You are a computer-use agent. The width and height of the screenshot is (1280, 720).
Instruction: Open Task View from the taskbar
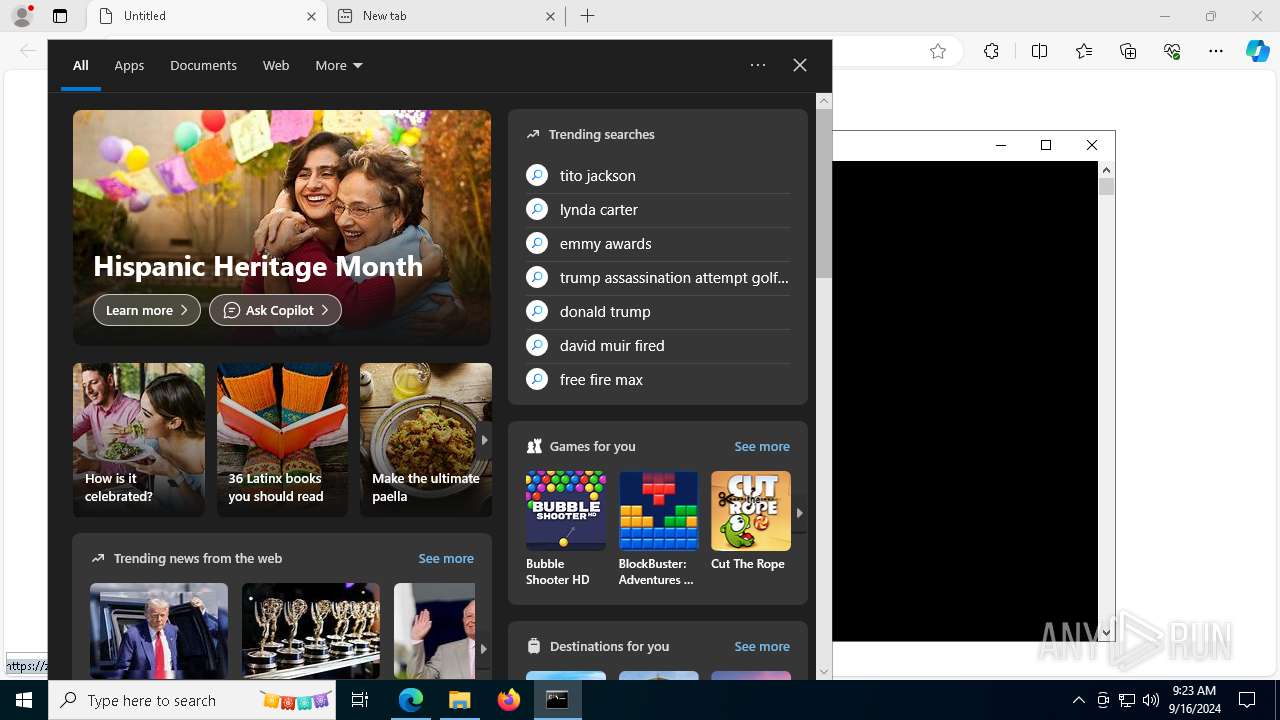(x=360, y=700)
